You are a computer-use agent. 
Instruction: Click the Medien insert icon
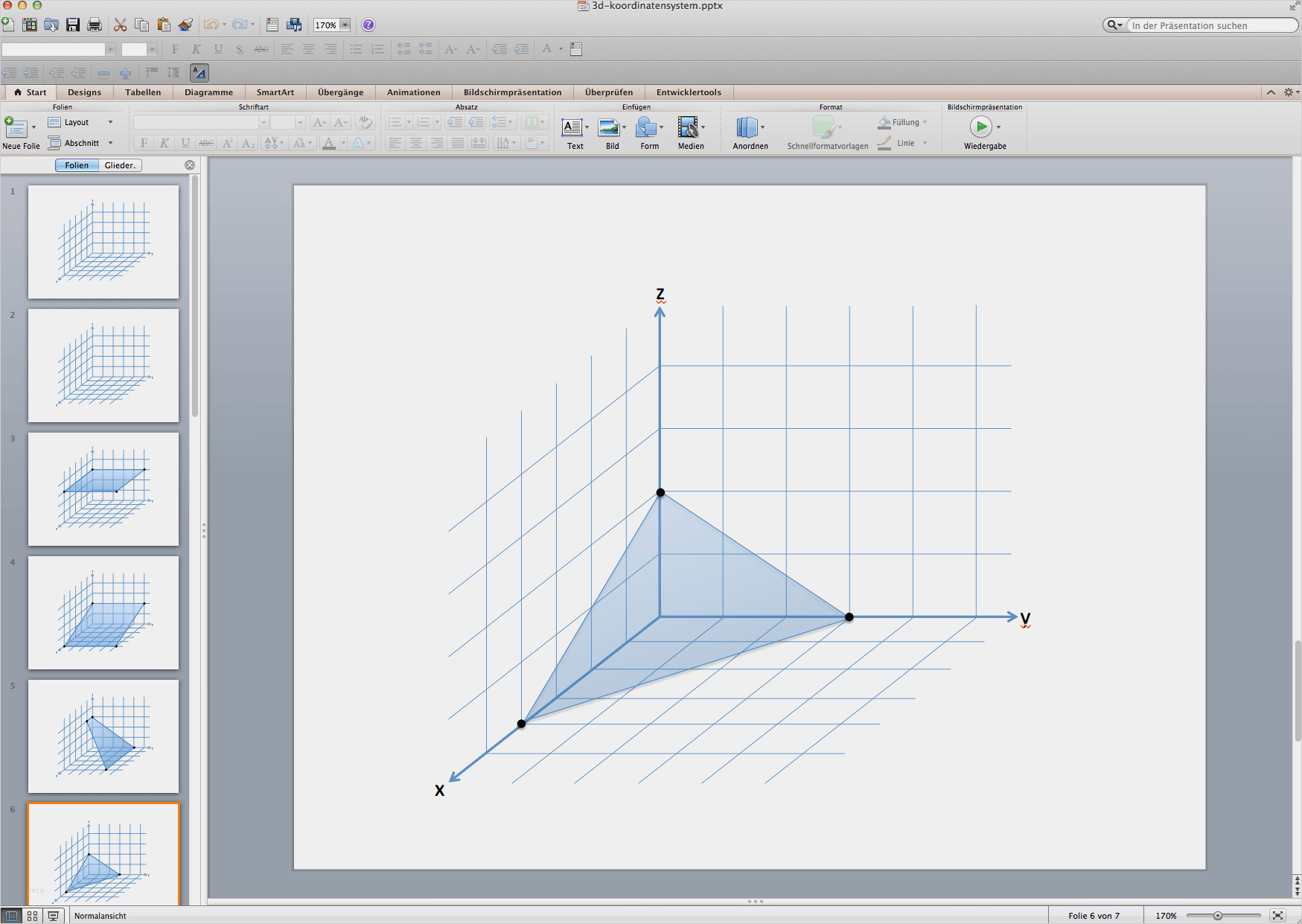click(688, 128)
